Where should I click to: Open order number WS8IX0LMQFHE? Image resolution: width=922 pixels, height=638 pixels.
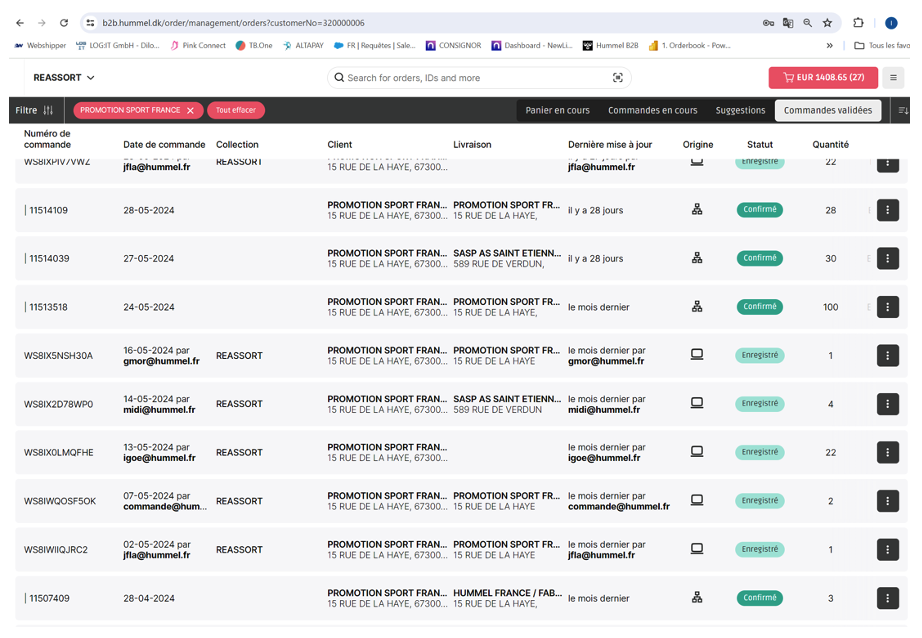click(58, 453)
